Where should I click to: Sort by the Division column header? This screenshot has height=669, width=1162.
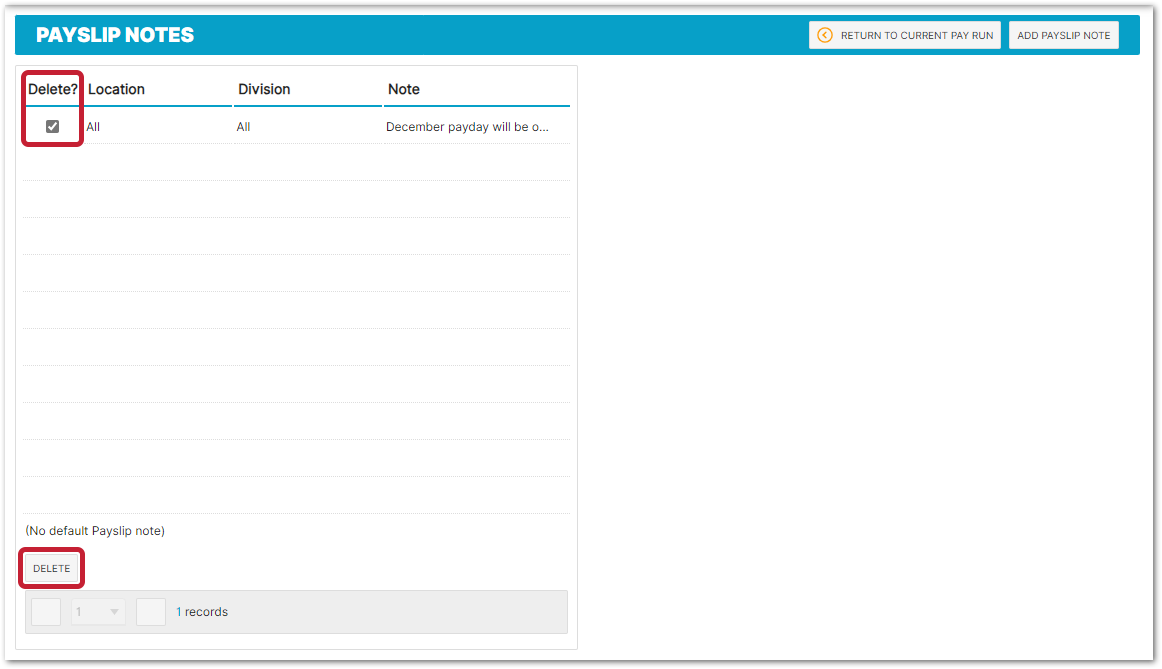(264, 89)
